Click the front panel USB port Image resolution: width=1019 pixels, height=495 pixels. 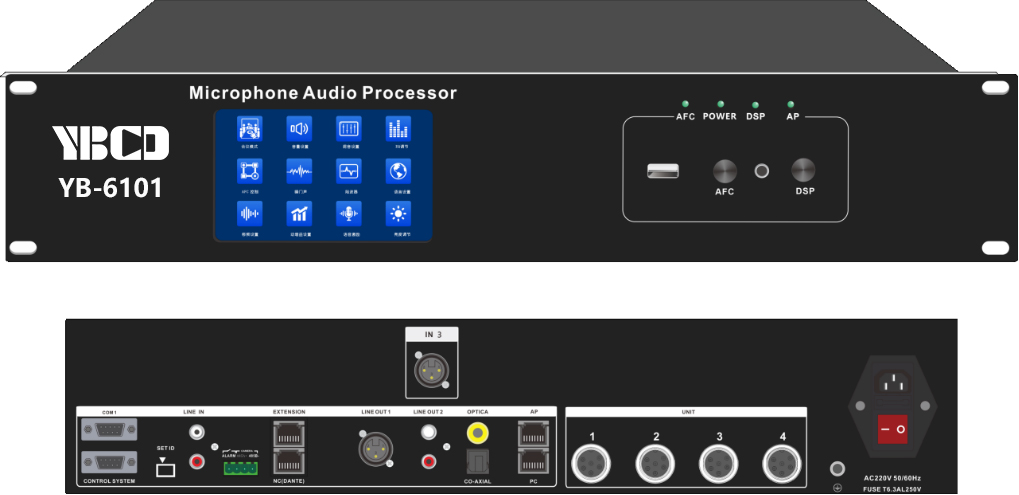(x=663, y=171)
